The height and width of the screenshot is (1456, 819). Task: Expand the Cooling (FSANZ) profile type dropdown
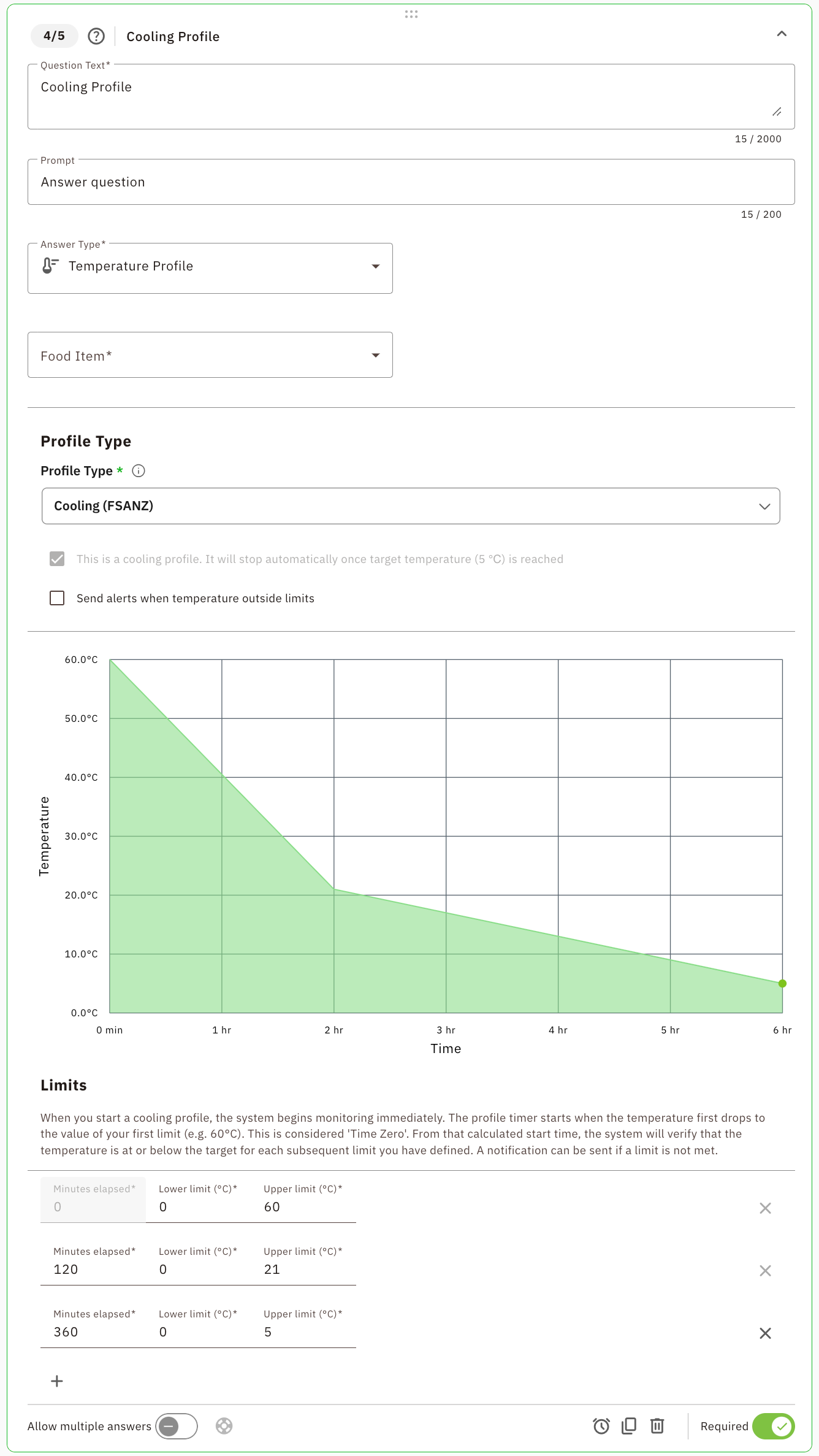coord(411,506)
